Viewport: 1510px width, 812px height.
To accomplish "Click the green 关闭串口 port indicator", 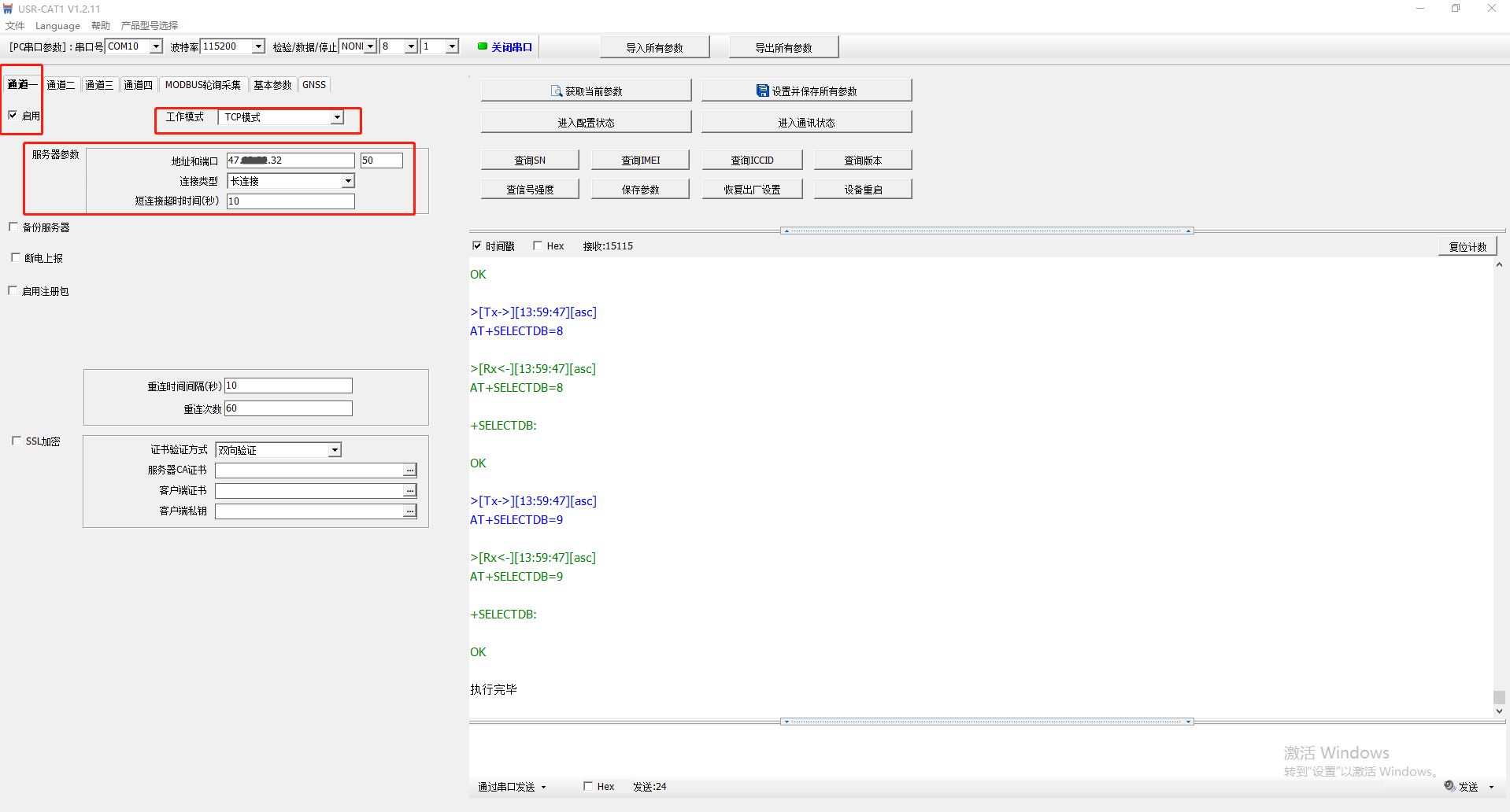I will (x=483, y=46).
